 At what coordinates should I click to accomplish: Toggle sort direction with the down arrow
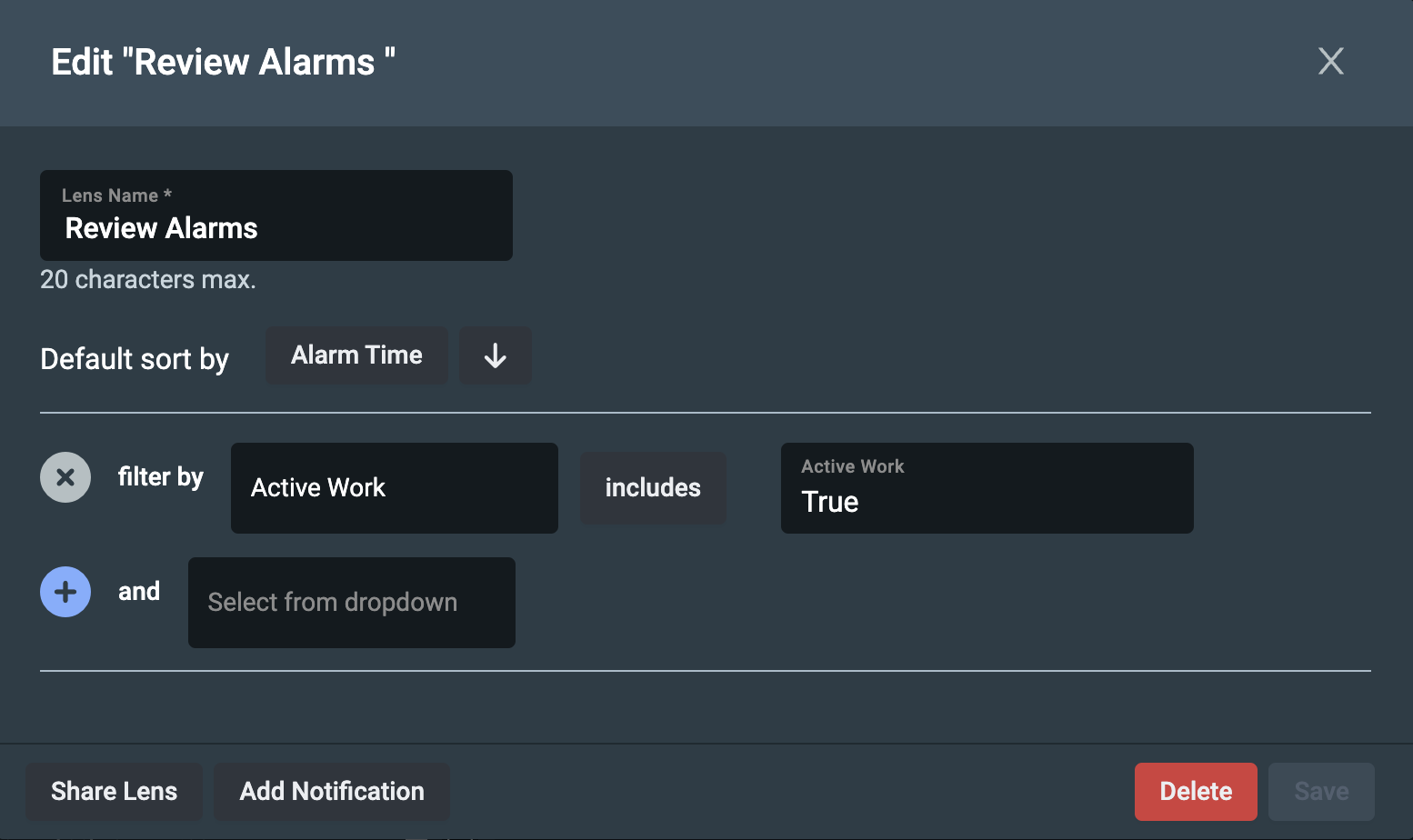tap(495, 355)
